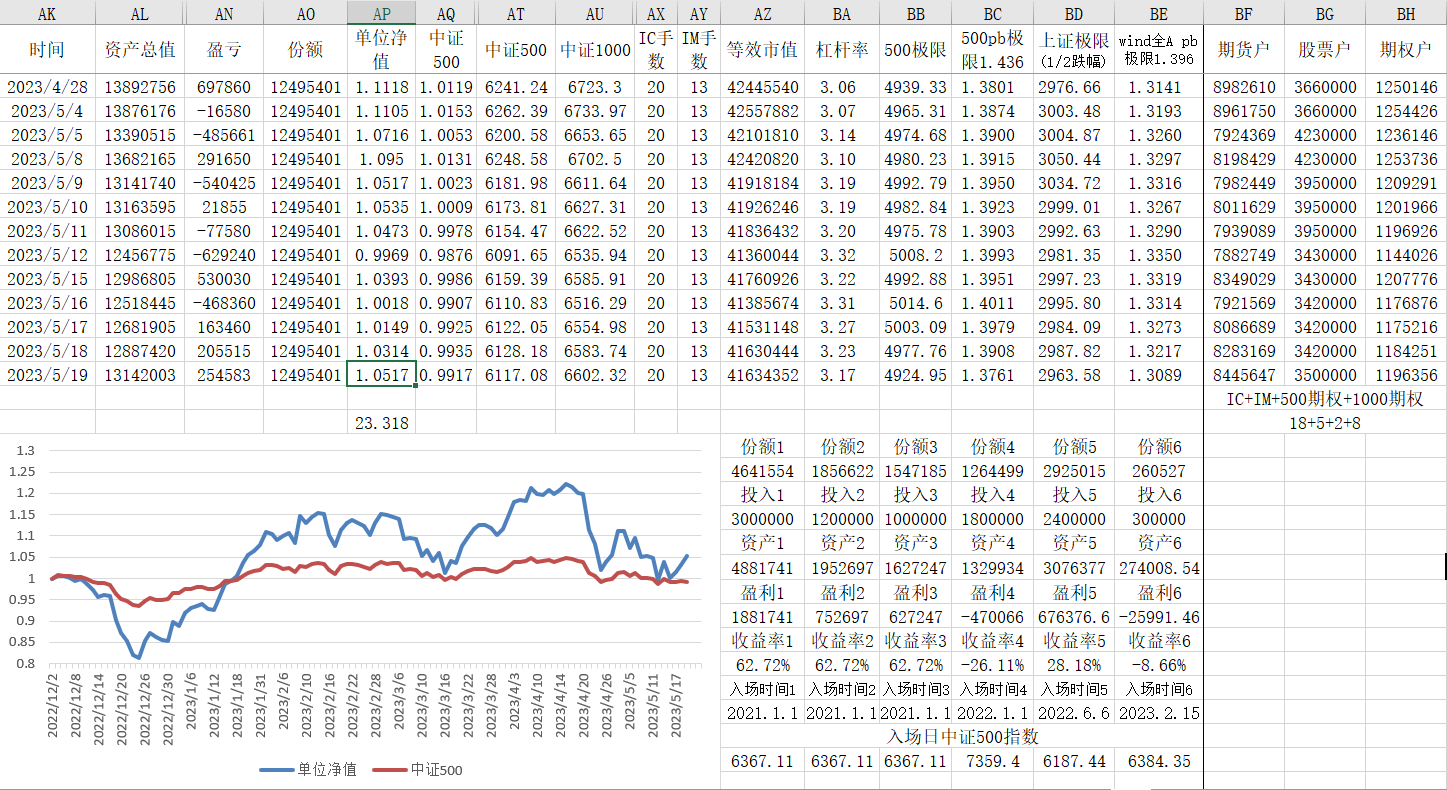The height and width of the screenshot is (790, 1447).
Task: Click the 资产总值 header cell
Action: tap(140, 50)
